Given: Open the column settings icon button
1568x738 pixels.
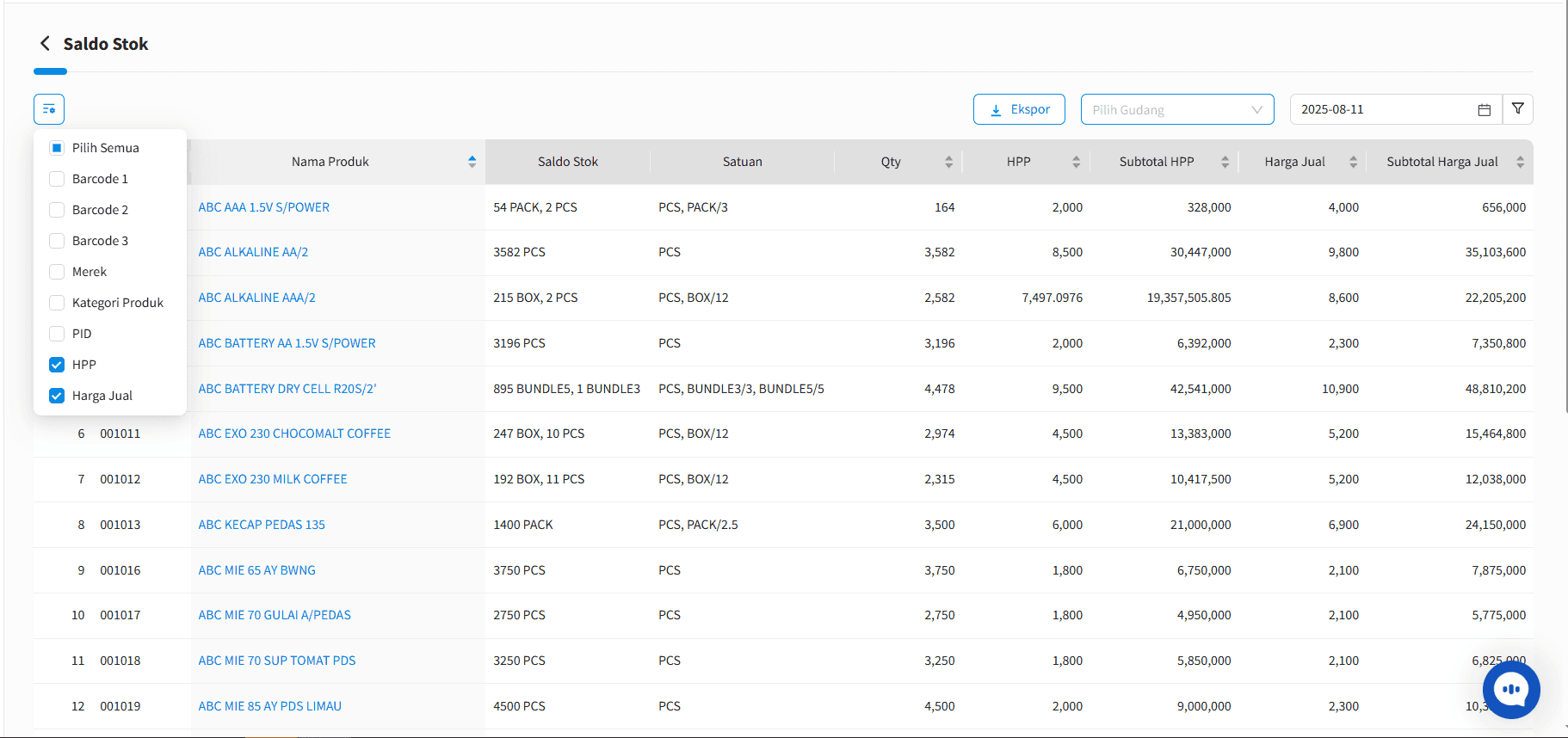Looking at the screenshot, I should coord(49,109).
